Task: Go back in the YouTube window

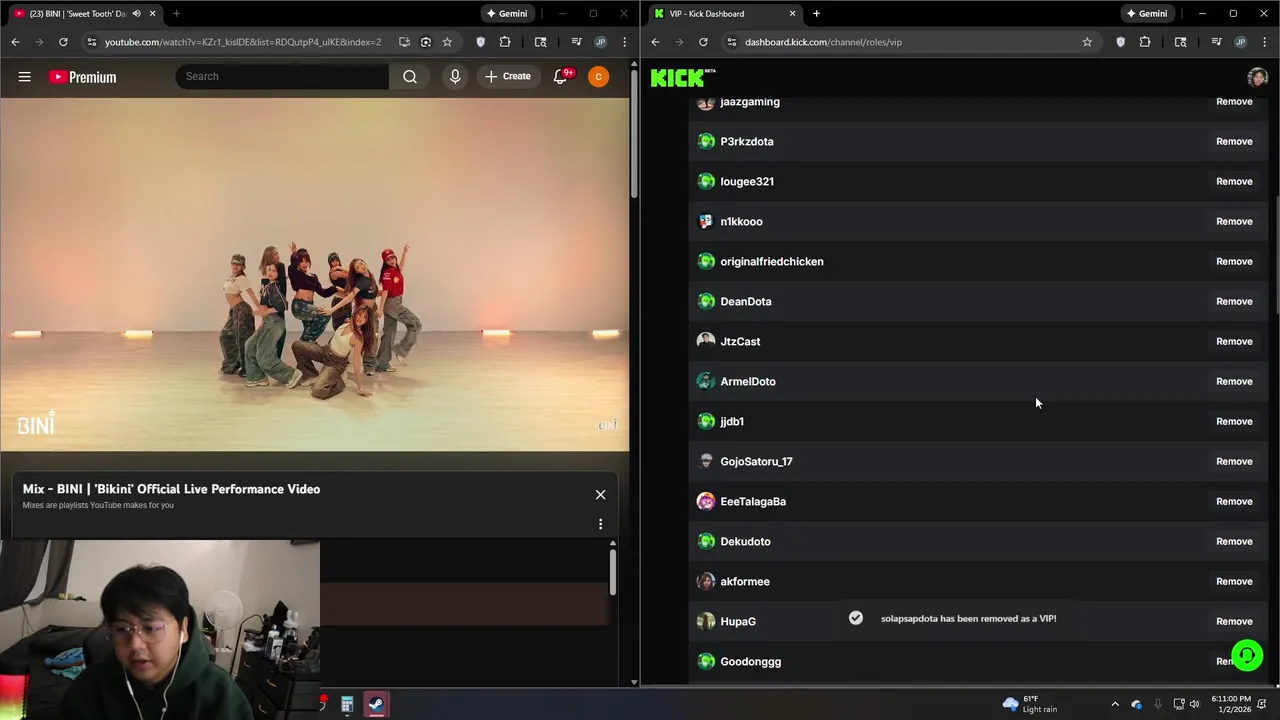Action: coord(15,42)
